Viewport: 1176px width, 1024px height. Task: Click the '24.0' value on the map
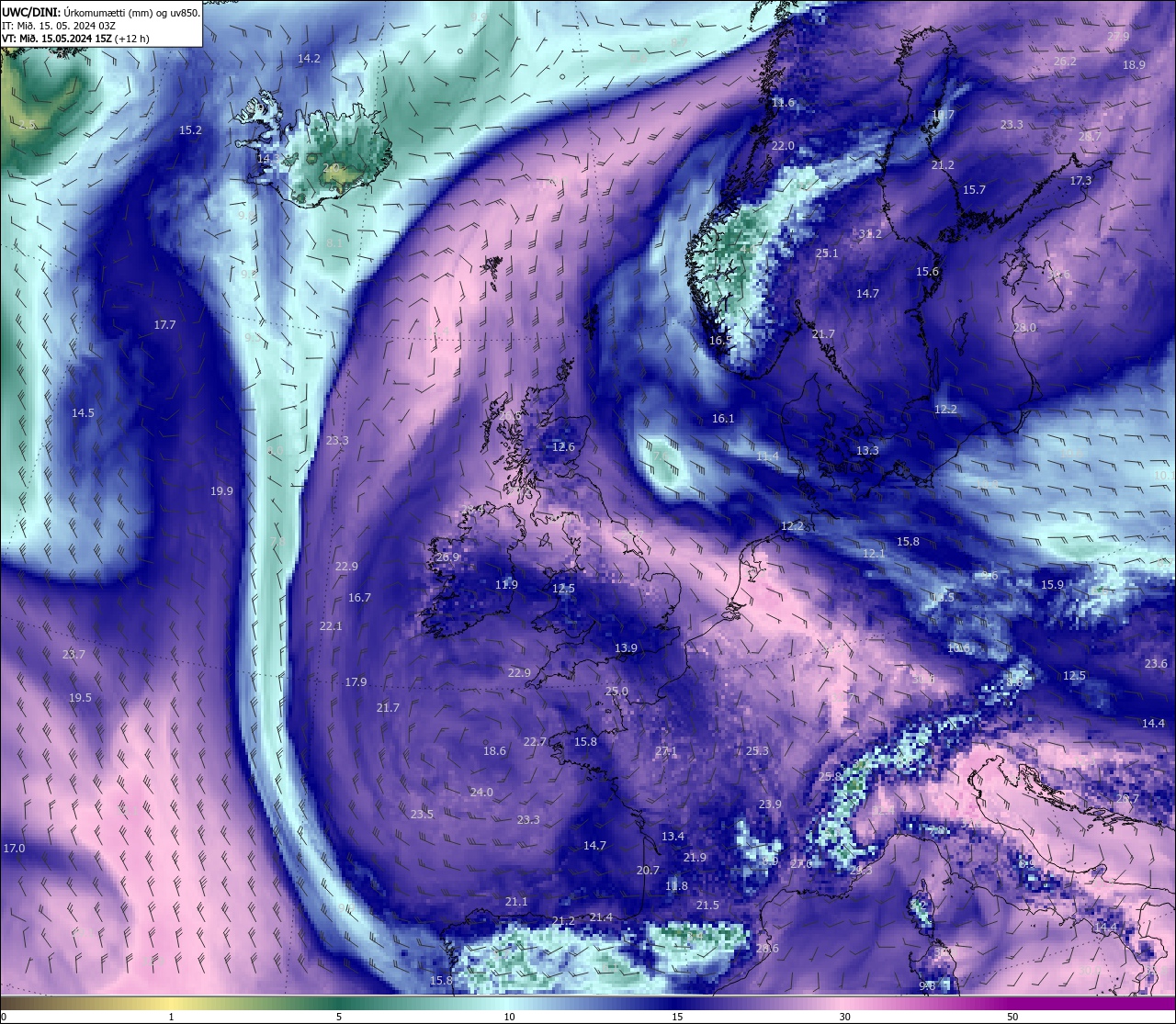[481, 793]
